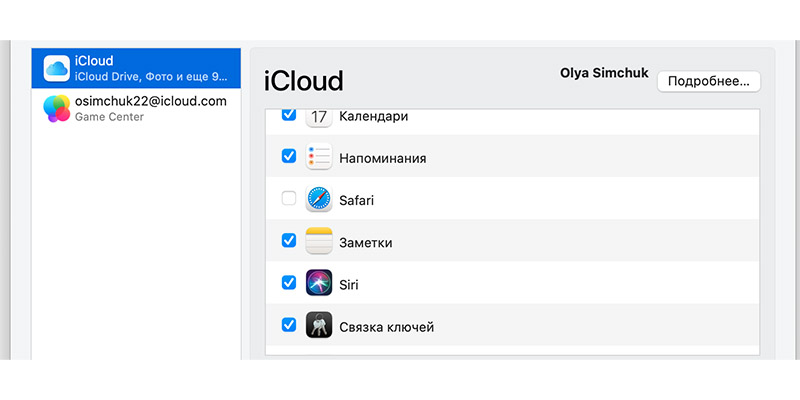Select the iCloud account in sidebar
This screenshot has width=800, height=400.
(136, 68)
